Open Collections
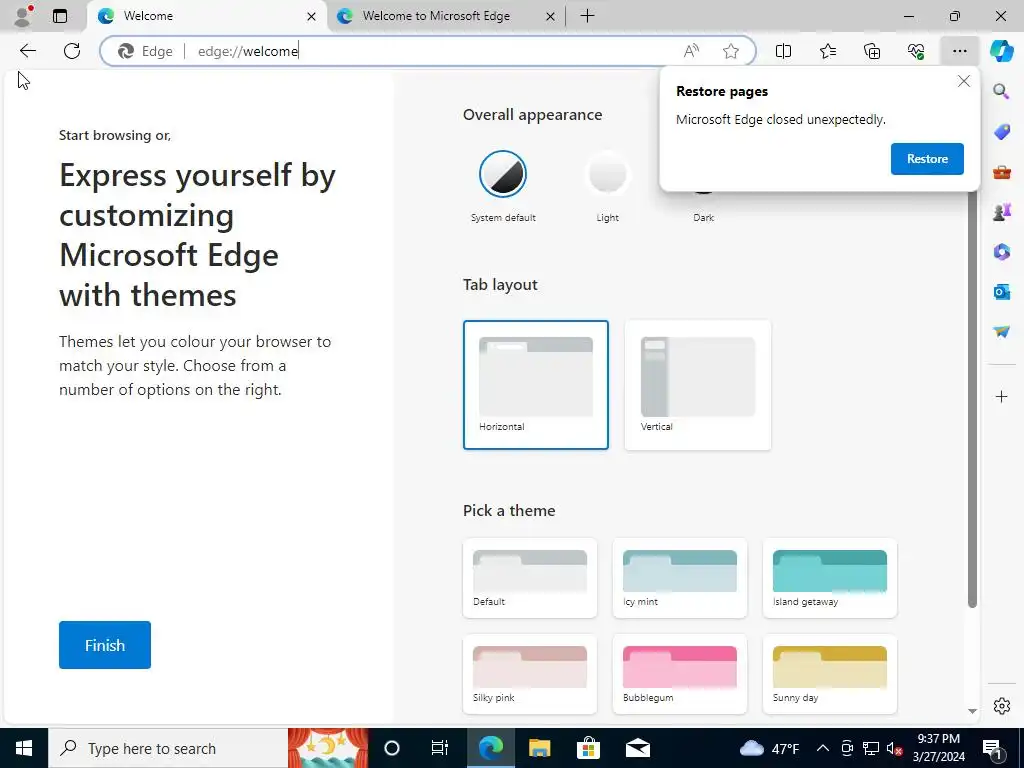Screen dimensions: 1024x768 click(x=872, y=51)
